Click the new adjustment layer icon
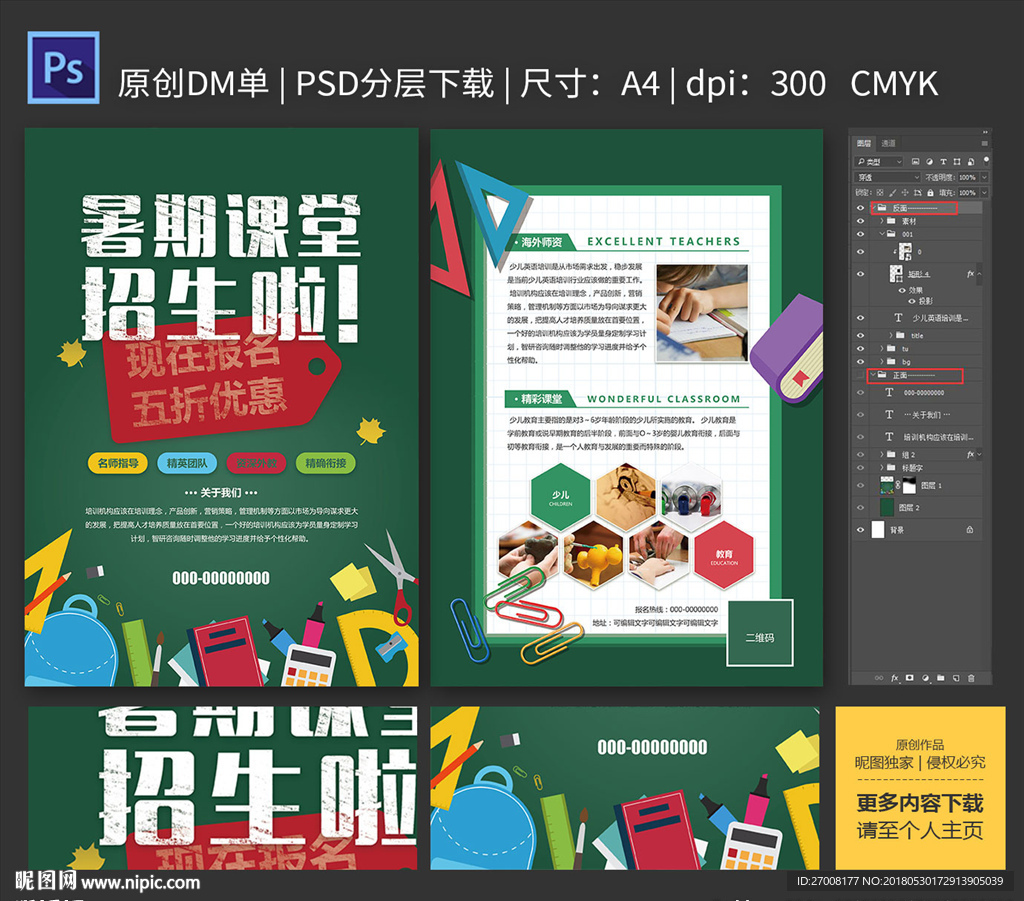Image resolution: width=1024 pixels, height=901 pixels. point(925,678)
